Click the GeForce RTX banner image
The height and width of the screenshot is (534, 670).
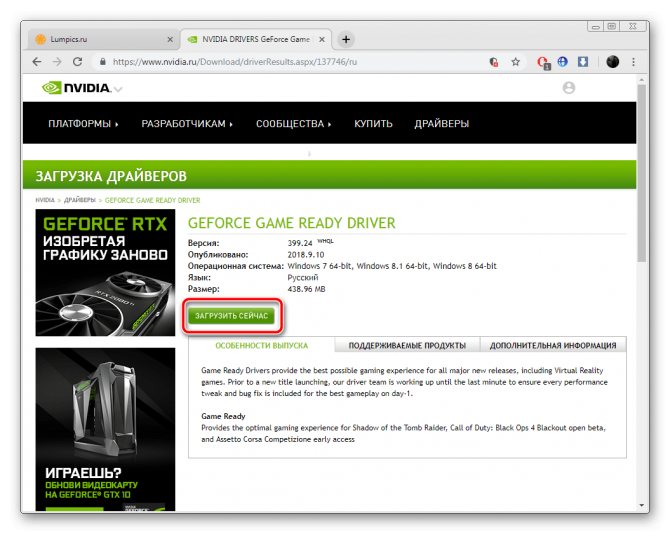tap(105, 273)
